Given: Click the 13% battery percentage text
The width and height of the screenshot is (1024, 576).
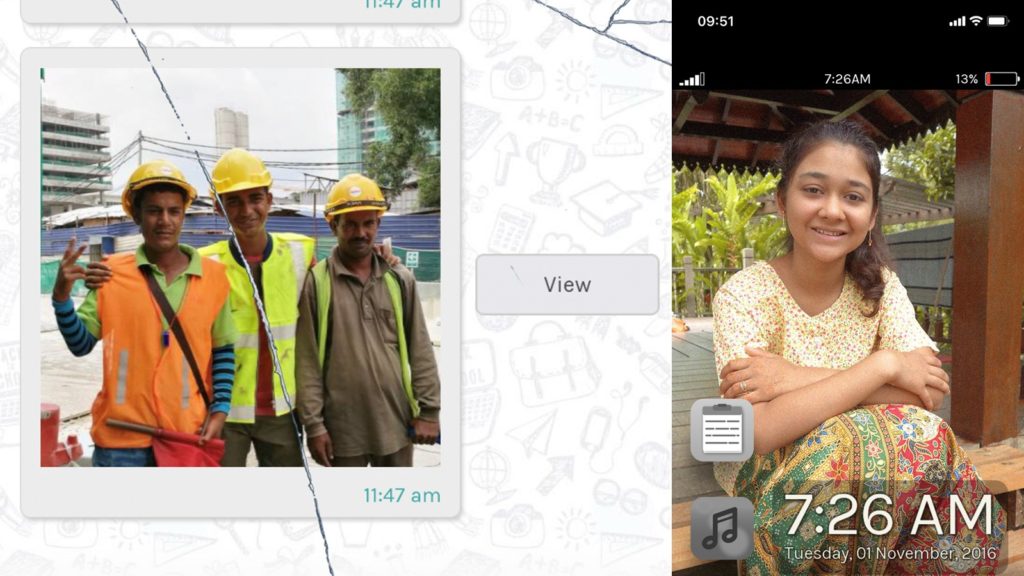Looking at the screenshot, I should pyautogui.click(x=967, y=79).
